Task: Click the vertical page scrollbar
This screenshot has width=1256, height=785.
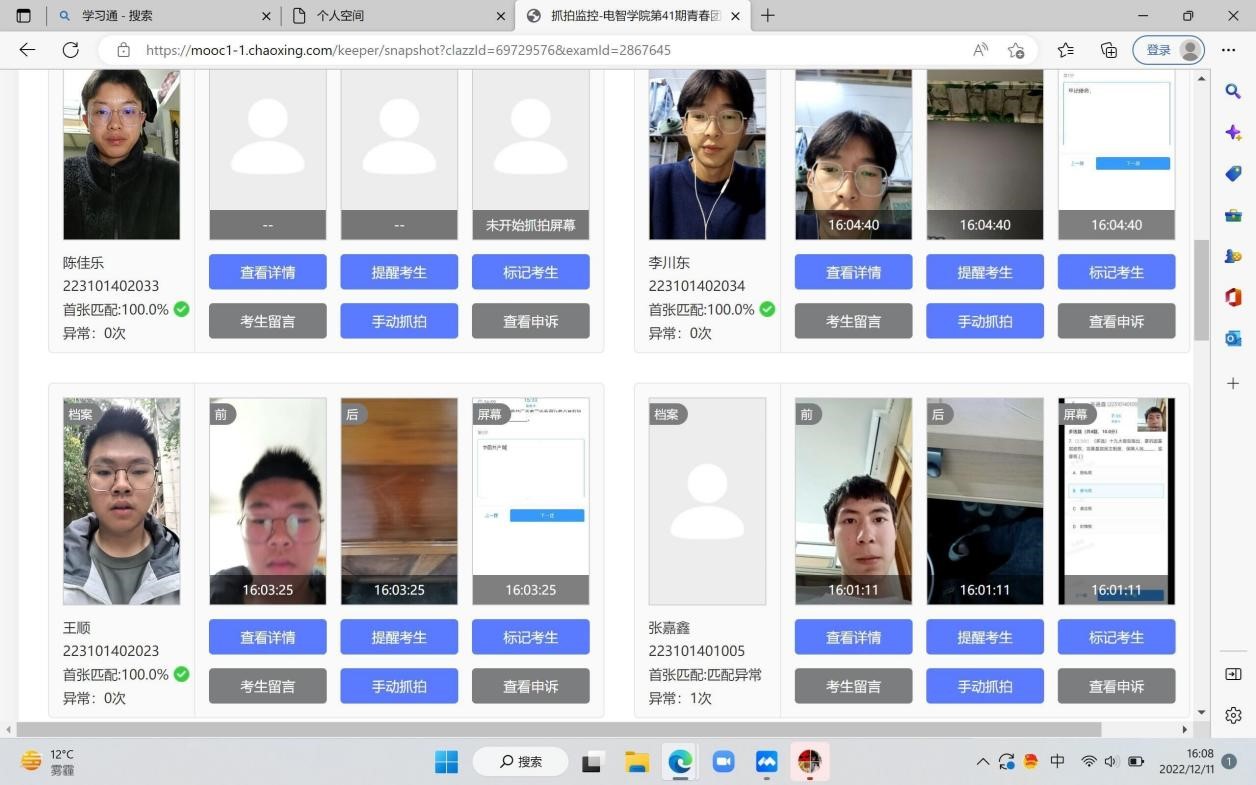Action: click(x=1201, y=290)
